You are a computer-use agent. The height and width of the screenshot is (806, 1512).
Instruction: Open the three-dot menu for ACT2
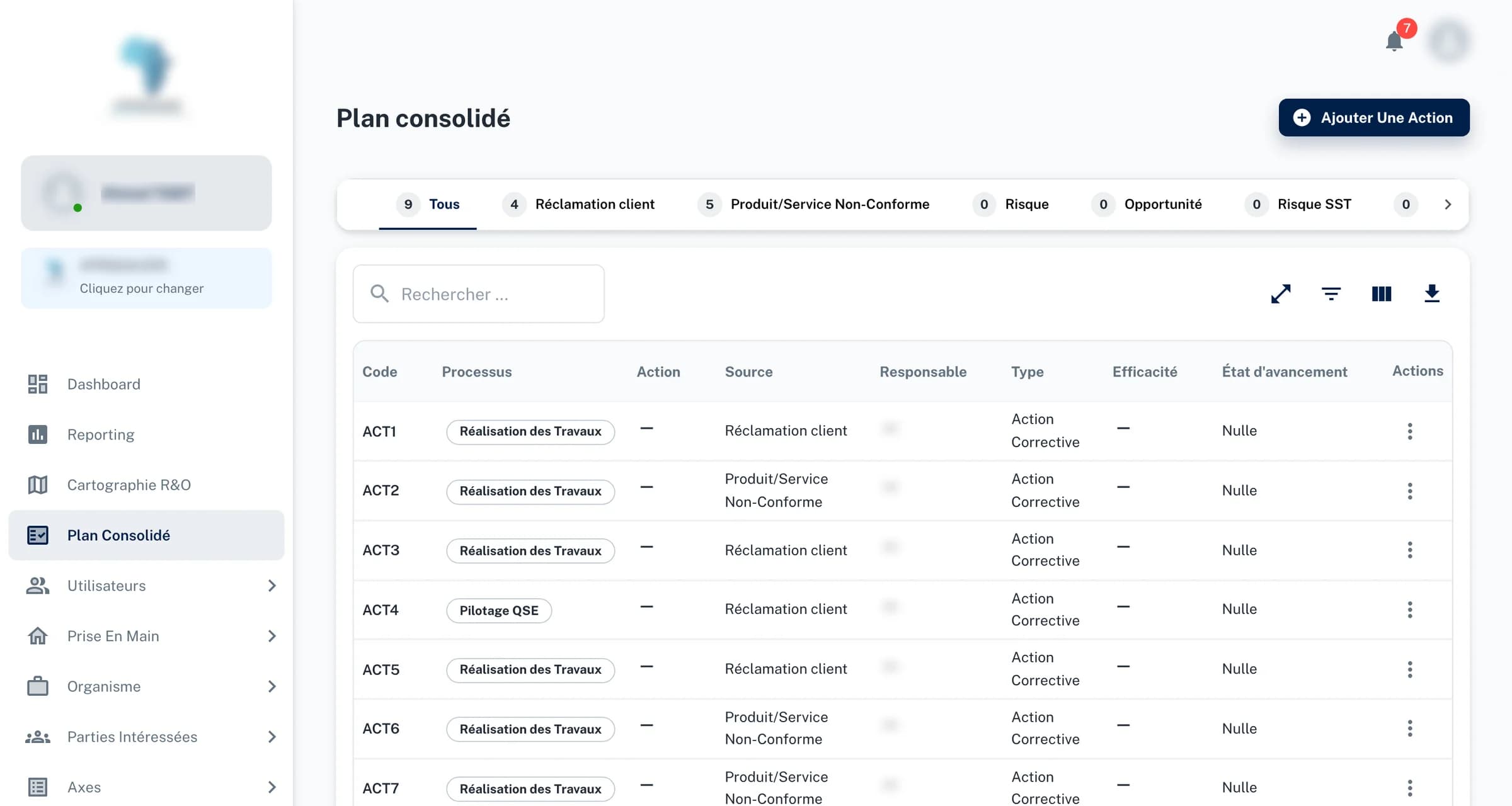click(x=1410, y=491)
